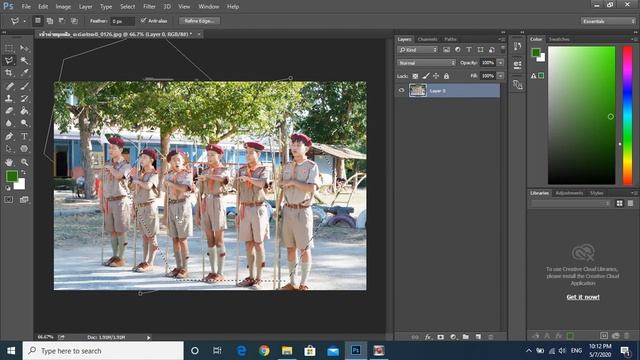Select the Move tool

24,48
